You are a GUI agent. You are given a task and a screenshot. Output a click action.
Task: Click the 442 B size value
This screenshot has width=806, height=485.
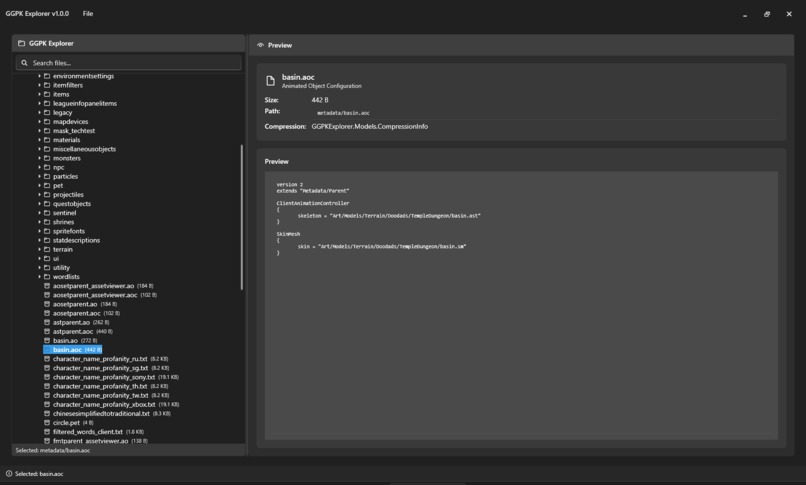(320, 100)
